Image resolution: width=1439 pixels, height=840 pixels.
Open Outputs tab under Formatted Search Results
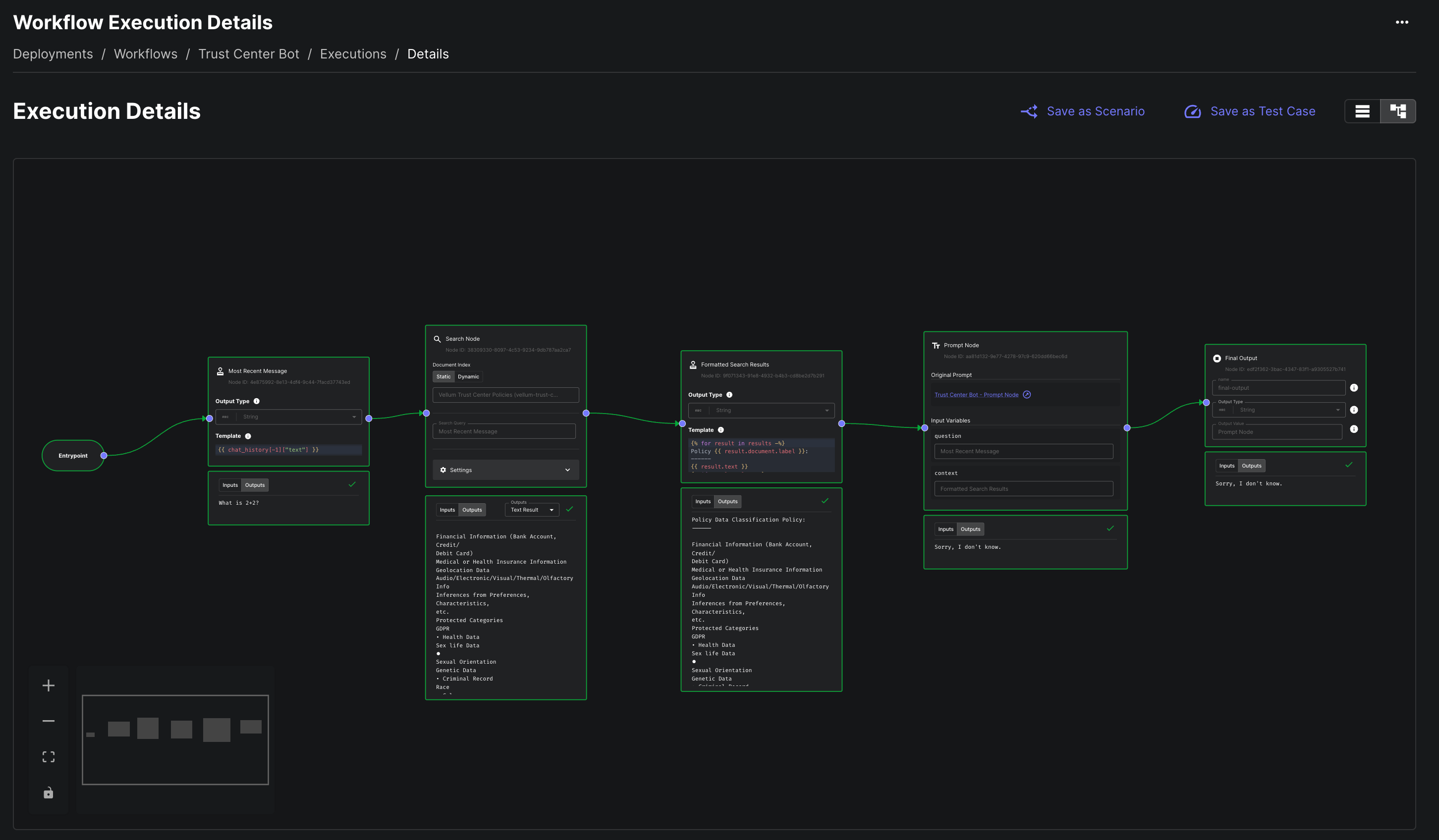click(727, 502)
